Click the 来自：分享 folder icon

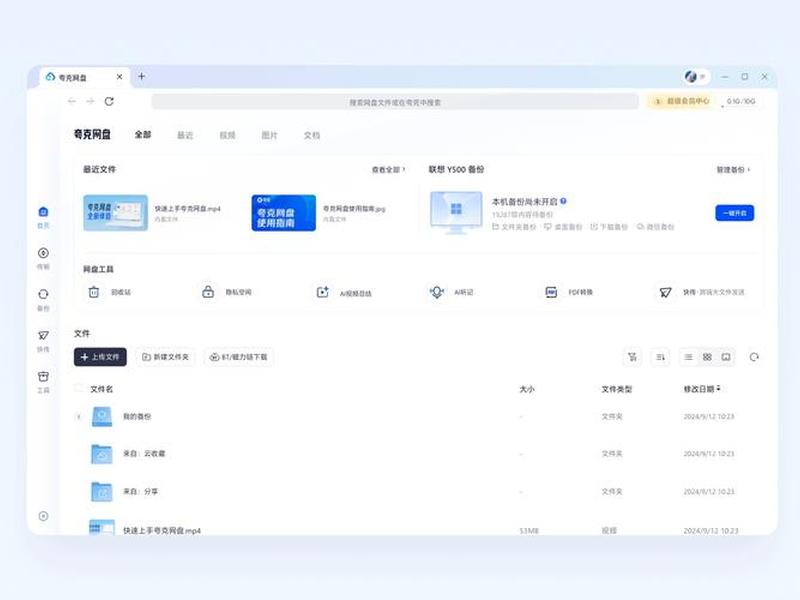click(x=102, y=491)
